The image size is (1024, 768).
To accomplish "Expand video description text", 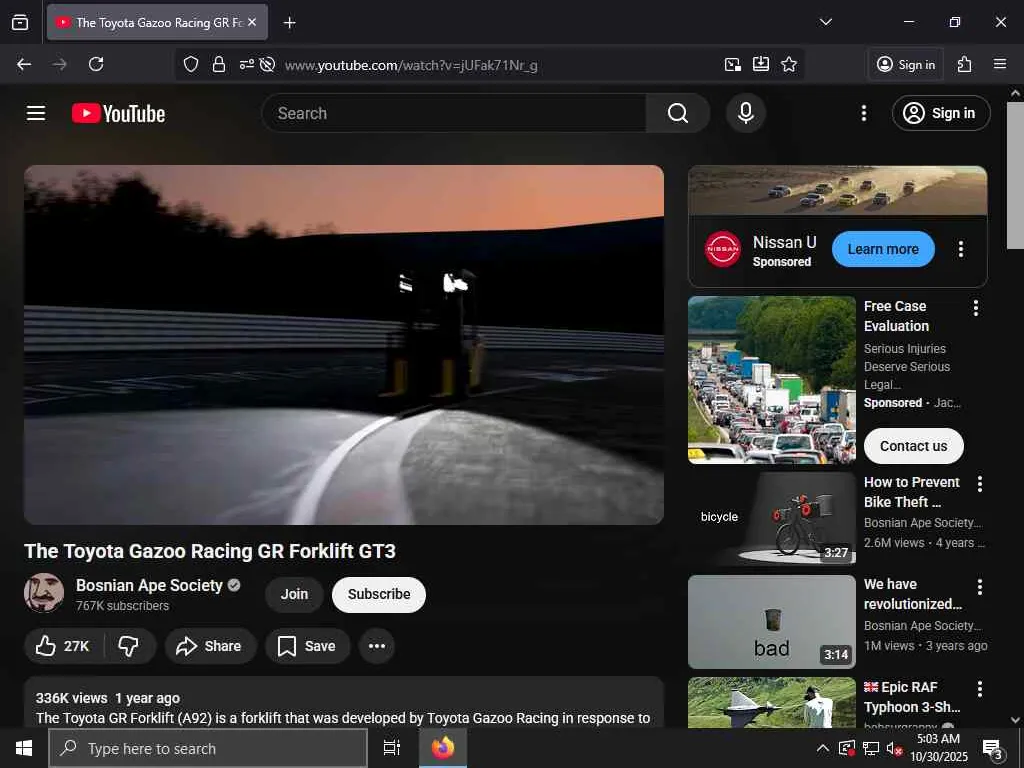I will point(344,708).
